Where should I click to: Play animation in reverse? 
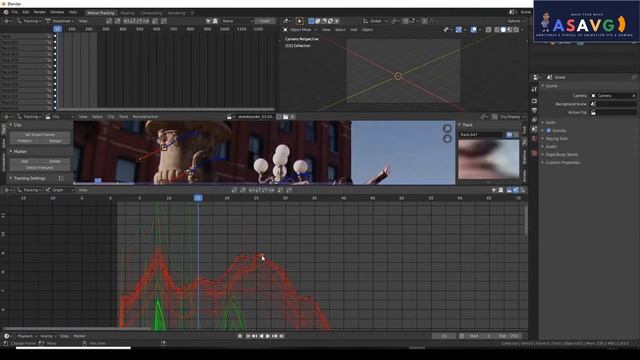[x=261, y=336]
